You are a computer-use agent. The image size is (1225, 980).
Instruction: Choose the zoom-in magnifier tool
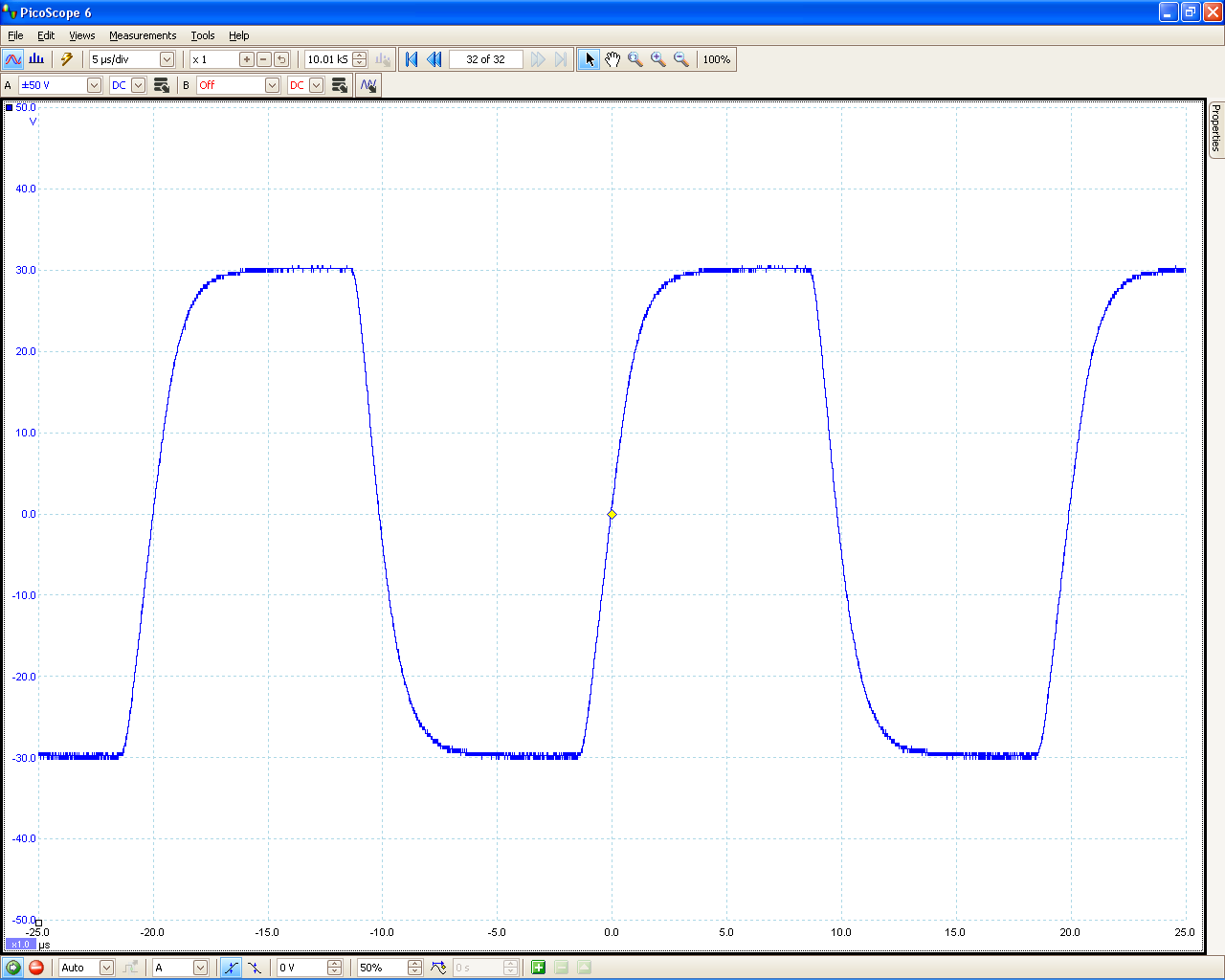coord(658,59)
